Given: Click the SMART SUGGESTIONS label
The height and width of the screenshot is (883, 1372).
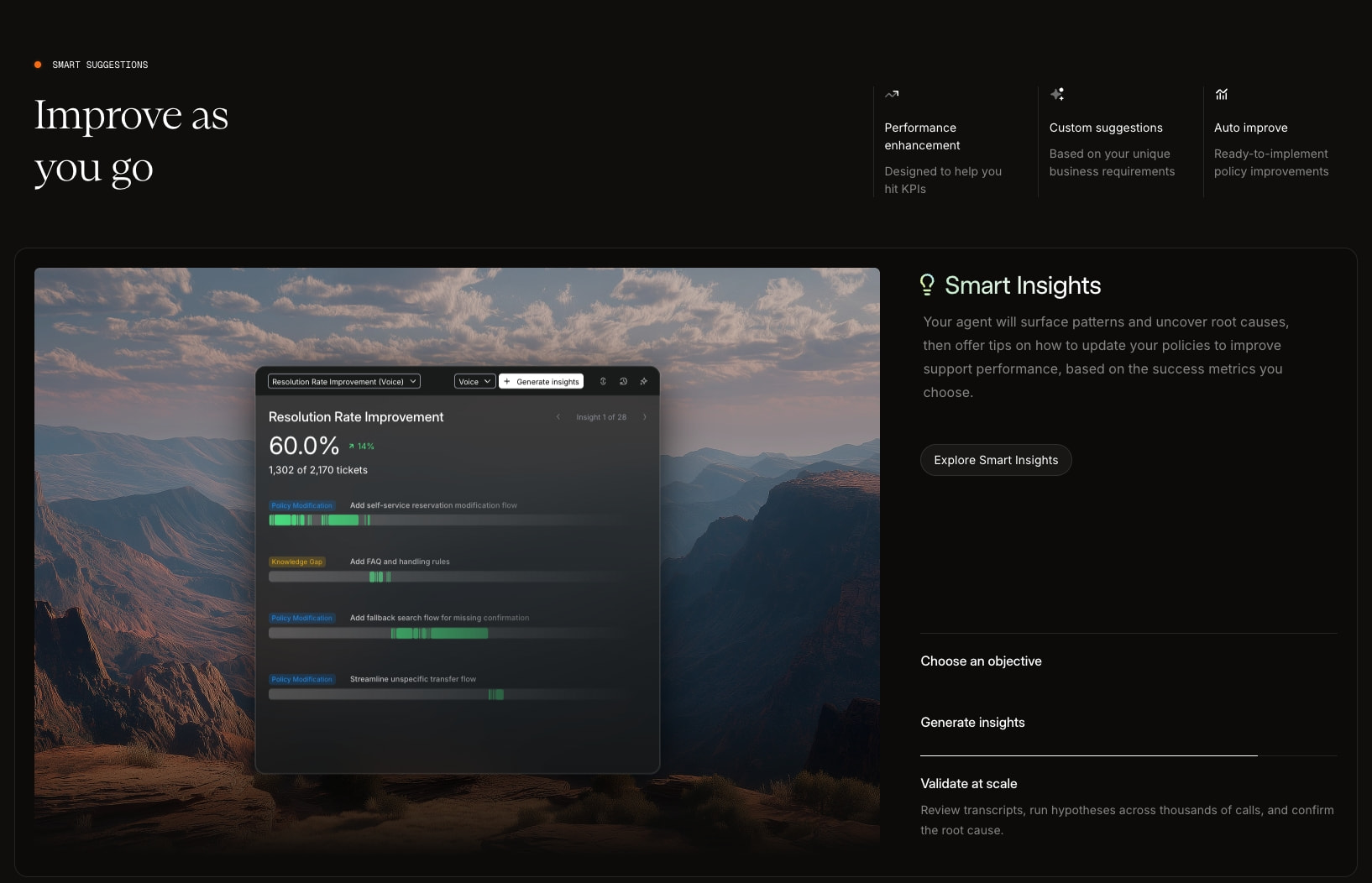Looking at the screenshot, I should point(100,65).
